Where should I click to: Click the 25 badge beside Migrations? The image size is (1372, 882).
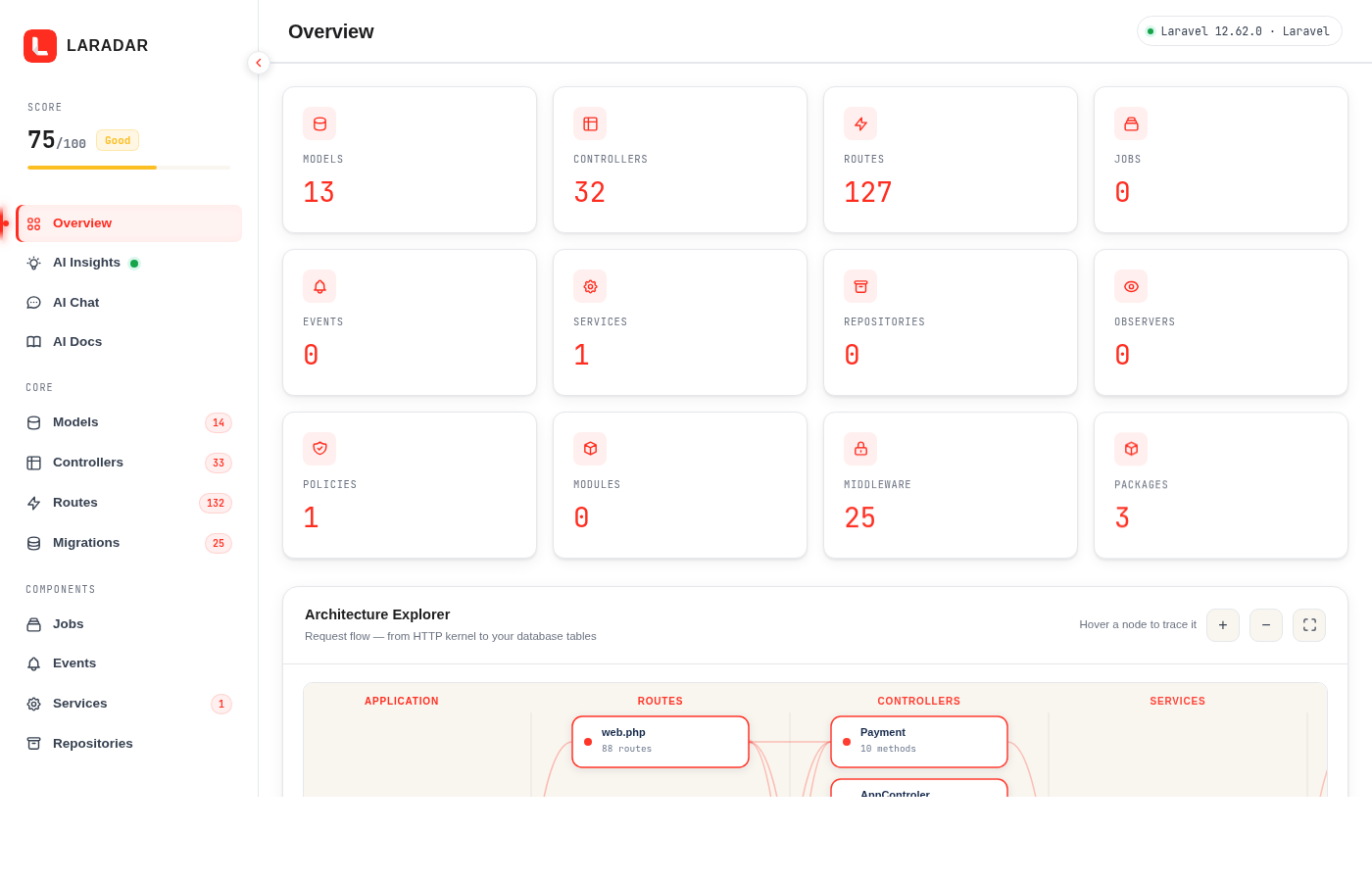(219, 543)
